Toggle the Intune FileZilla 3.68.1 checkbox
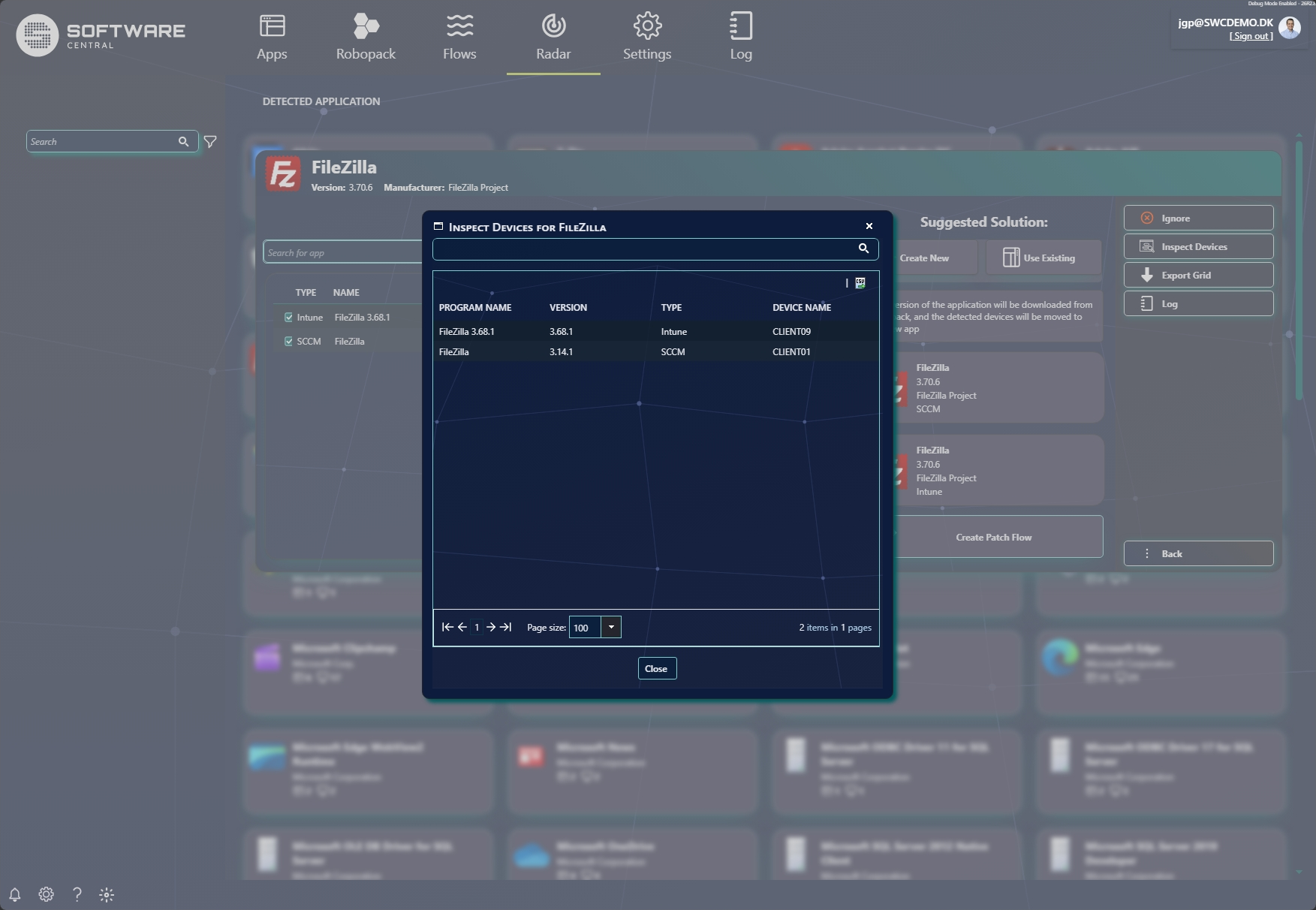1316x910 pixels. point(288,318)
